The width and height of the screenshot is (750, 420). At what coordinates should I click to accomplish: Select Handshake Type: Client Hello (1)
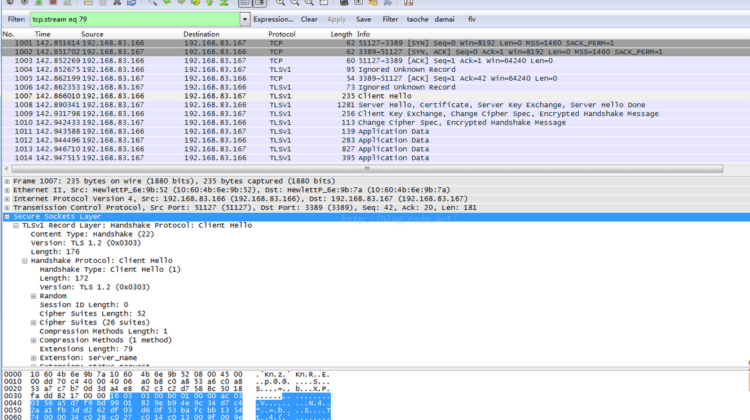click(x=110, y=270)
